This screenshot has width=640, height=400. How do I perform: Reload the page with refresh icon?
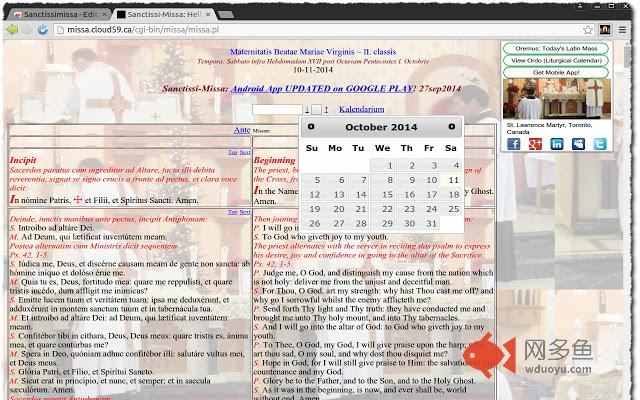click(x=42, y=29)
